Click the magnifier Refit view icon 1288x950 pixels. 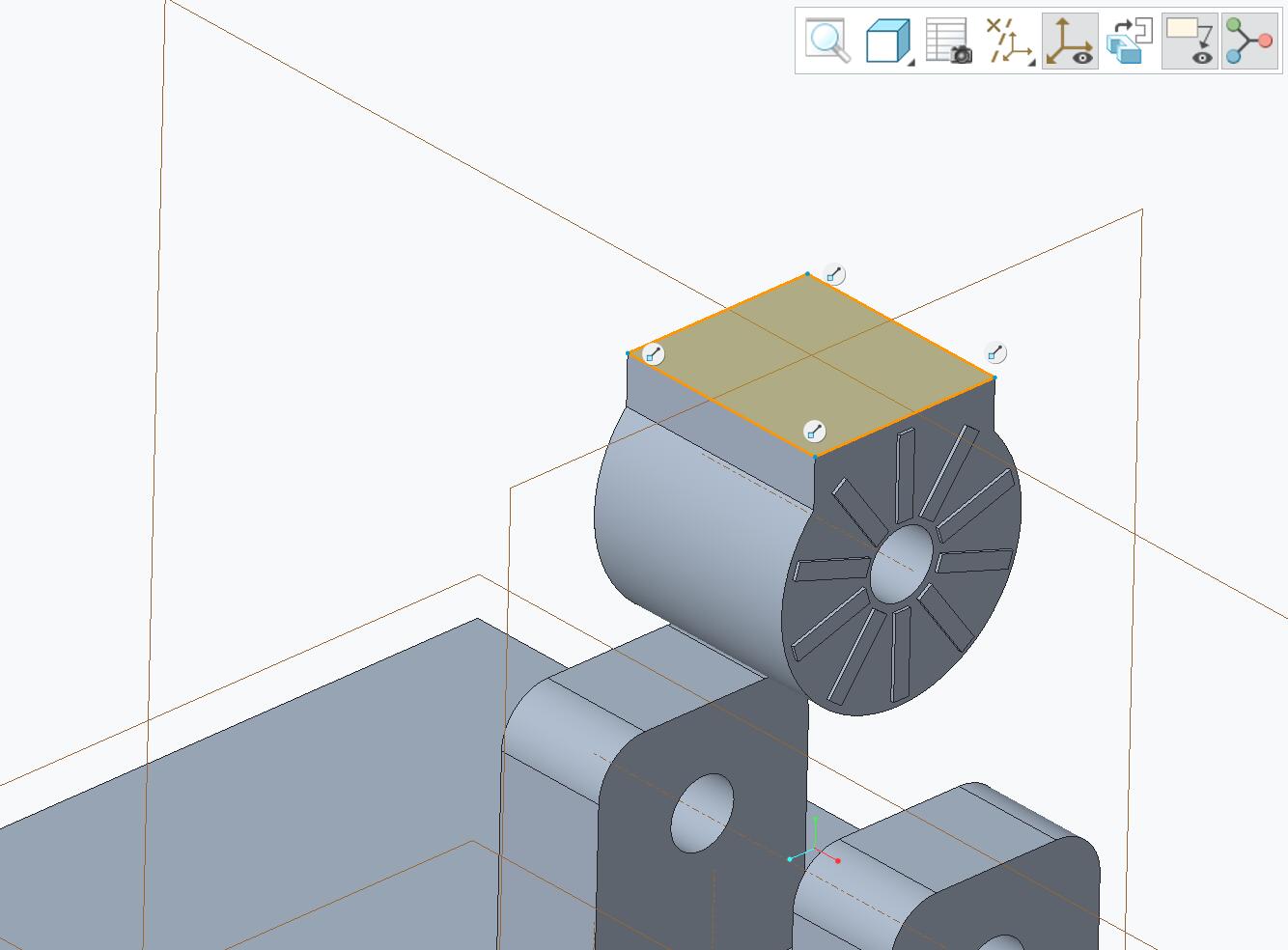click(x=828, y=42)
